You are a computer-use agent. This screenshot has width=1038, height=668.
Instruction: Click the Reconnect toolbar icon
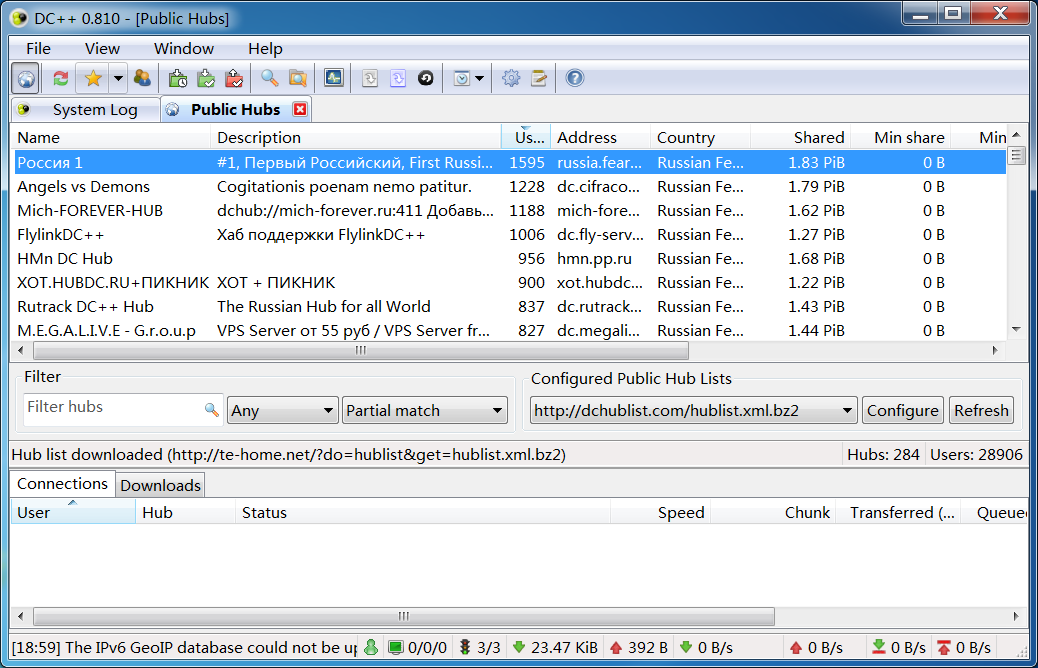point(61,78)
